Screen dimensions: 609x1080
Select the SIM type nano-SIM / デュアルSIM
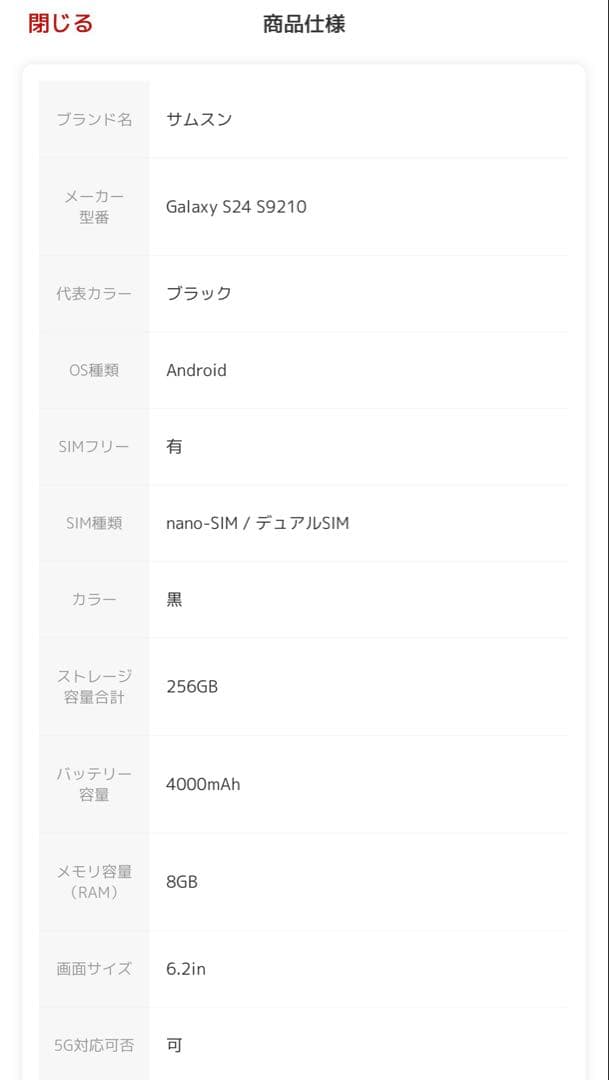coord(258,523)
